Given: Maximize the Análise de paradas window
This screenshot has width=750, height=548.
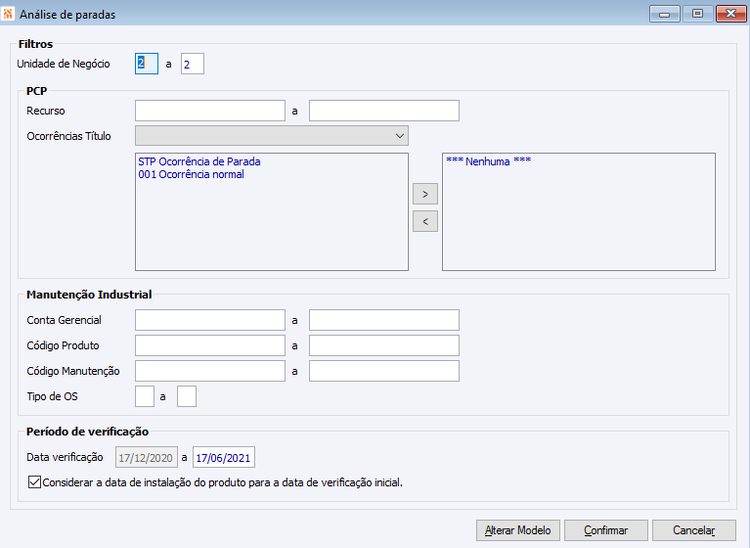Looking at the screenshot, I should [x=698, y=14].
